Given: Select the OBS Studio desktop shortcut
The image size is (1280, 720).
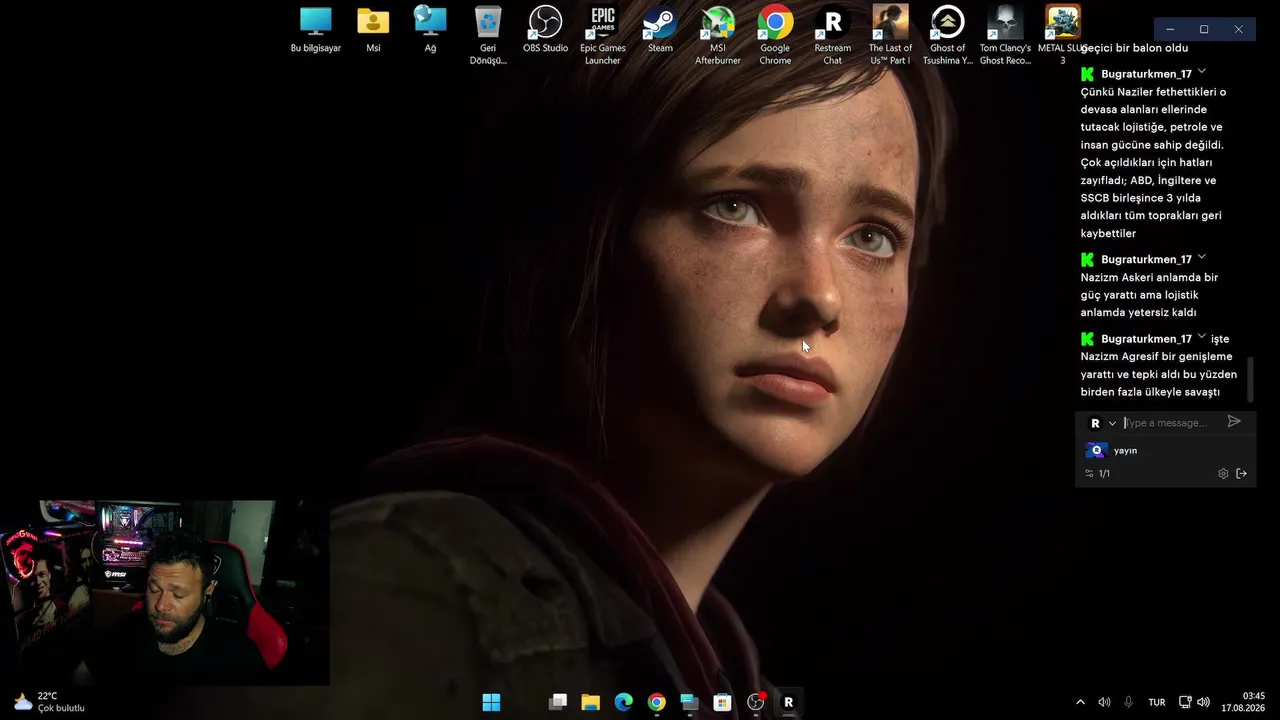Looking at the screenshot, I should coord(545,30).
